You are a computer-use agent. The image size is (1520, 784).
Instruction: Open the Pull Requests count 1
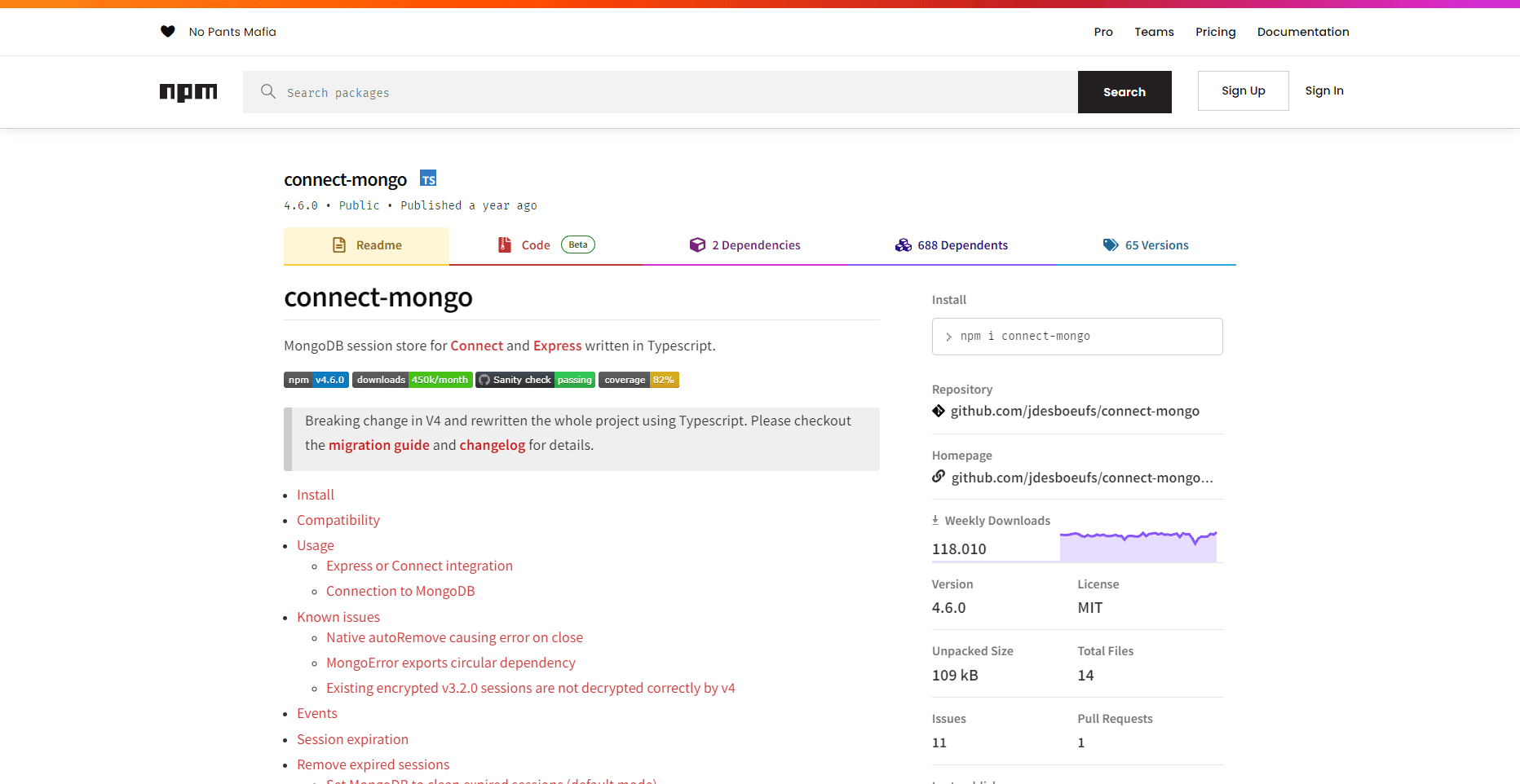(1081, 742)
